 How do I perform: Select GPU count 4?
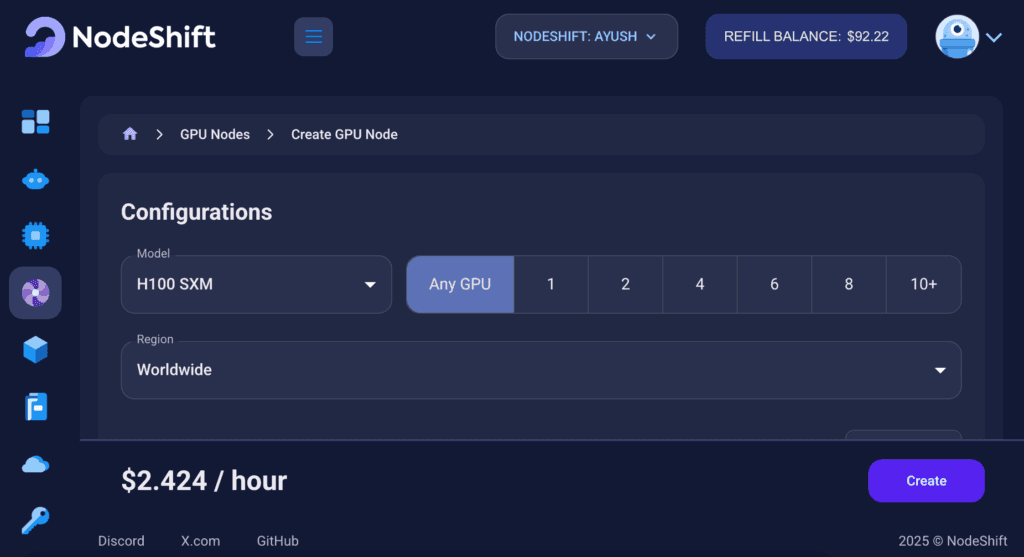[x=700, y=284]
